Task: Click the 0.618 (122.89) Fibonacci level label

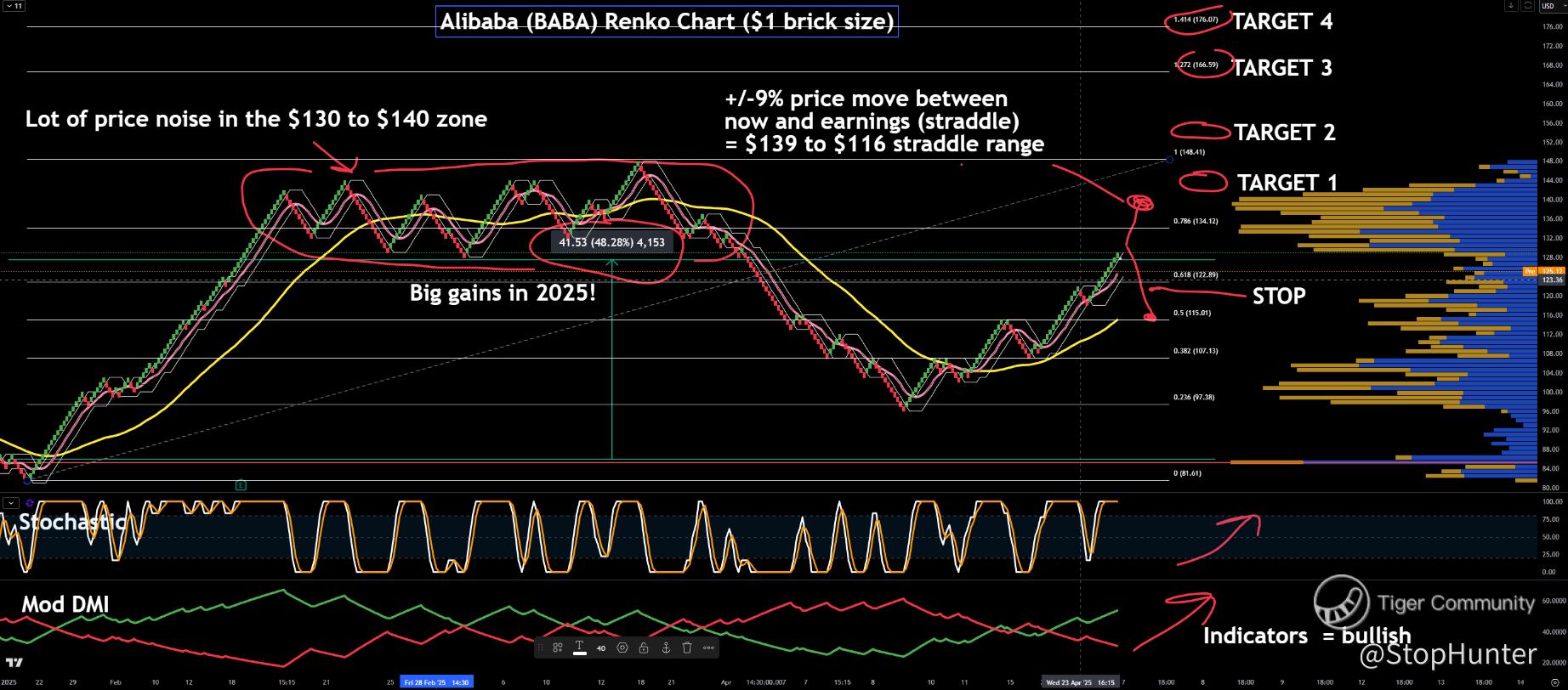Action: tap(1196, 274)
